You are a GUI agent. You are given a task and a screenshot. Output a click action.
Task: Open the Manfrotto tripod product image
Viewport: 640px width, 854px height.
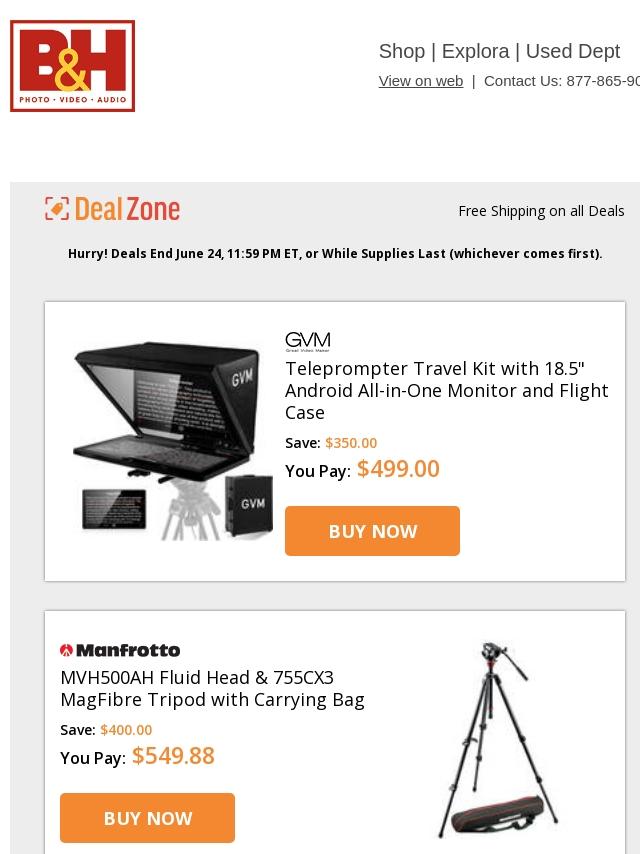click(497, 740)
